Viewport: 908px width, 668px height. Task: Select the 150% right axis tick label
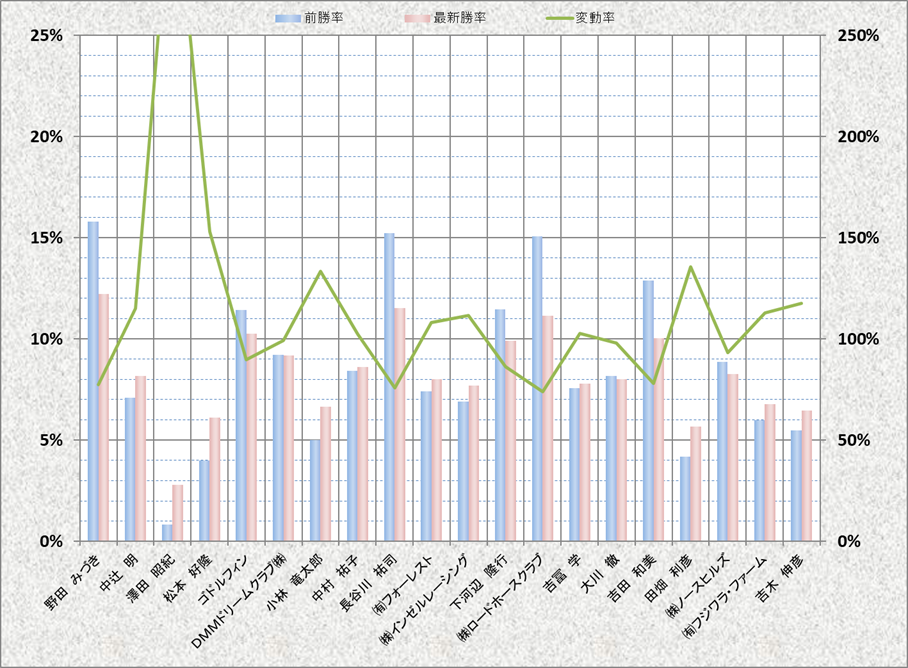tap(857, 238)
